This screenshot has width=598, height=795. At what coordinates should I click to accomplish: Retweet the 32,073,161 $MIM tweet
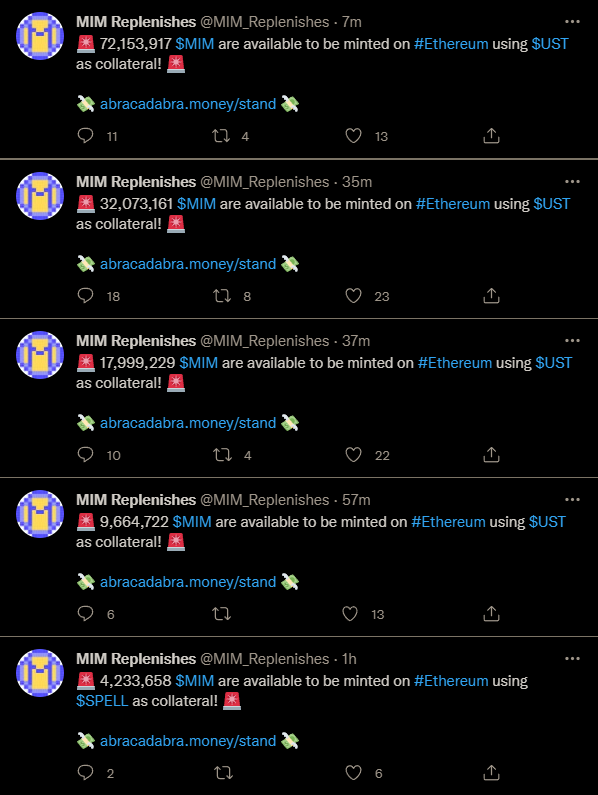click(x=222, y=296)
